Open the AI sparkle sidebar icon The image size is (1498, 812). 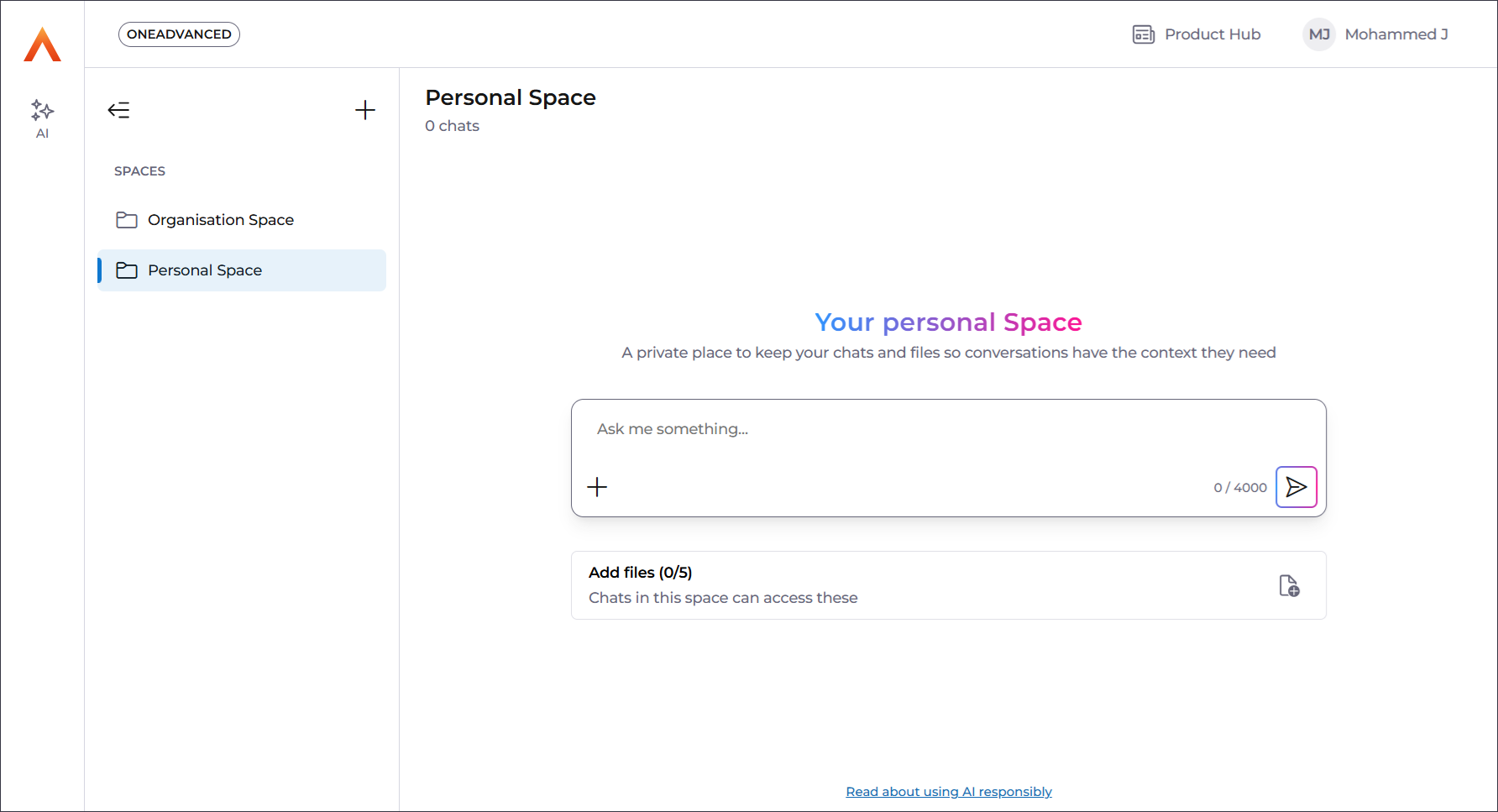point(42,118)
